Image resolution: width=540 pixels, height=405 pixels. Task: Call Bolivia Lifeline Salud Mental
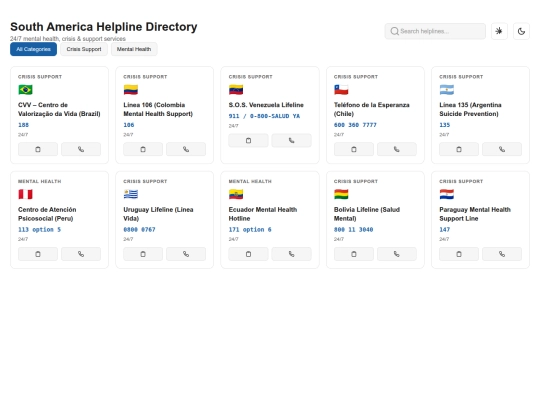397,254
